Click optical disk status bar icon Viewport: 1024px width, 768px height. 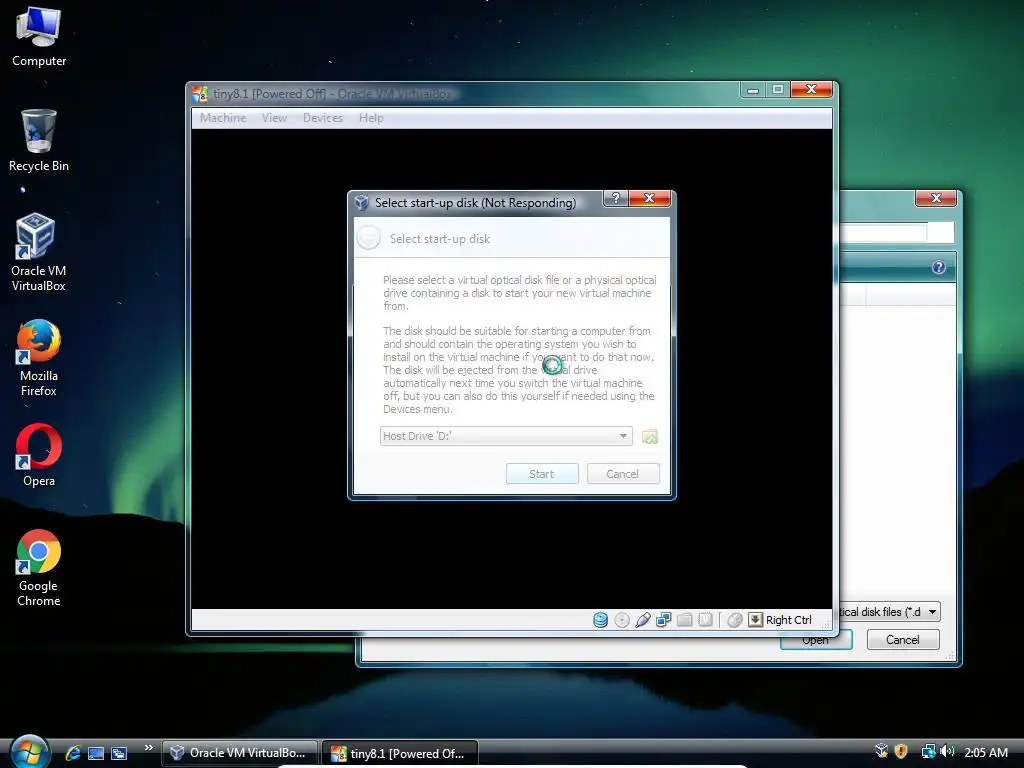coord(622,620)
